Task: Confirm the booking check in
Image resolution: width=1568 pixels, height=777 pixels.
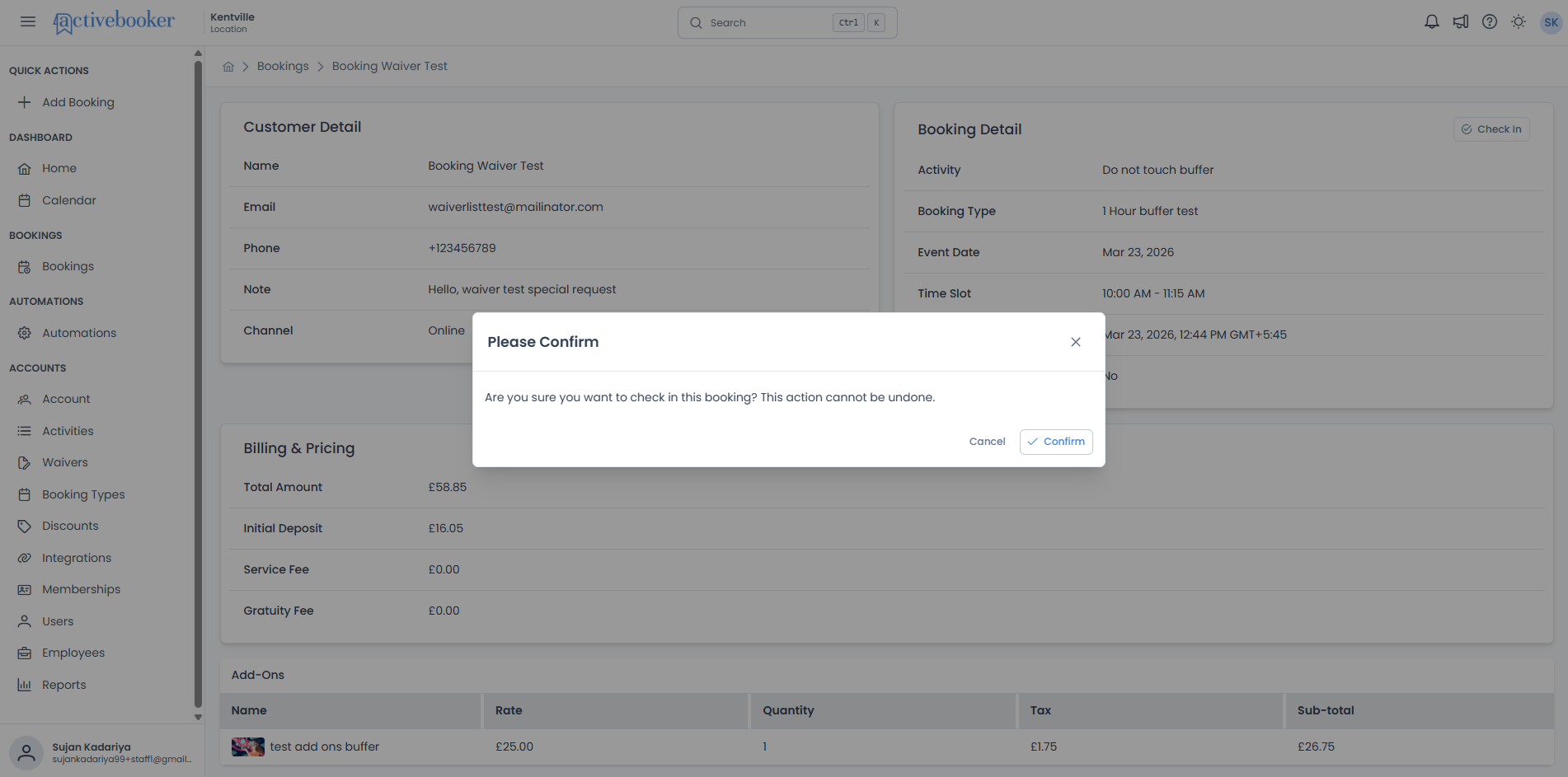Action: tap(1056, 442)
